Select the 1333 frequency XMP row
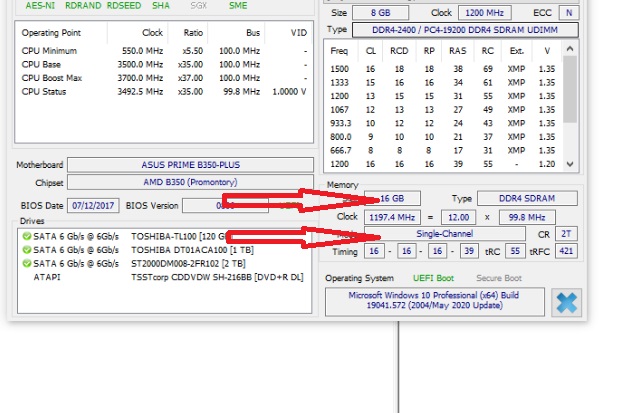Screen dimensions: 629x413 pyautogui.click(x=443, y=83)
